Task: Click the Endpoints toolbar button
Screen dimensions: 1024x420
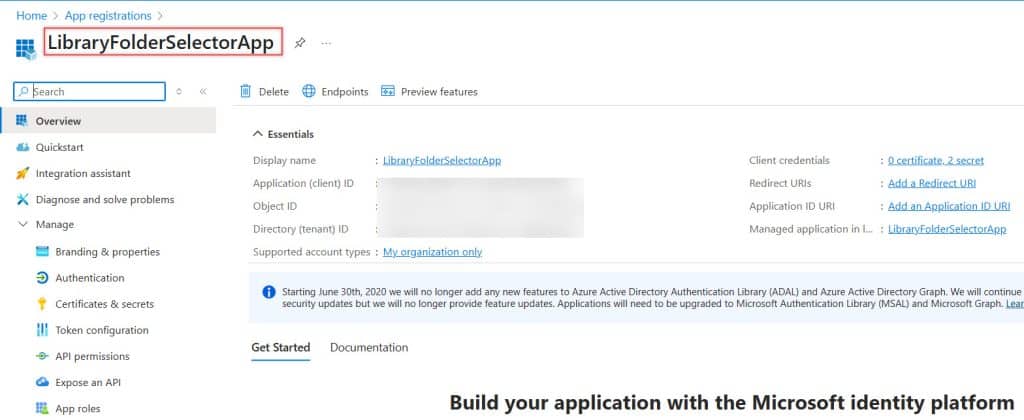Action: coord(336,91)
